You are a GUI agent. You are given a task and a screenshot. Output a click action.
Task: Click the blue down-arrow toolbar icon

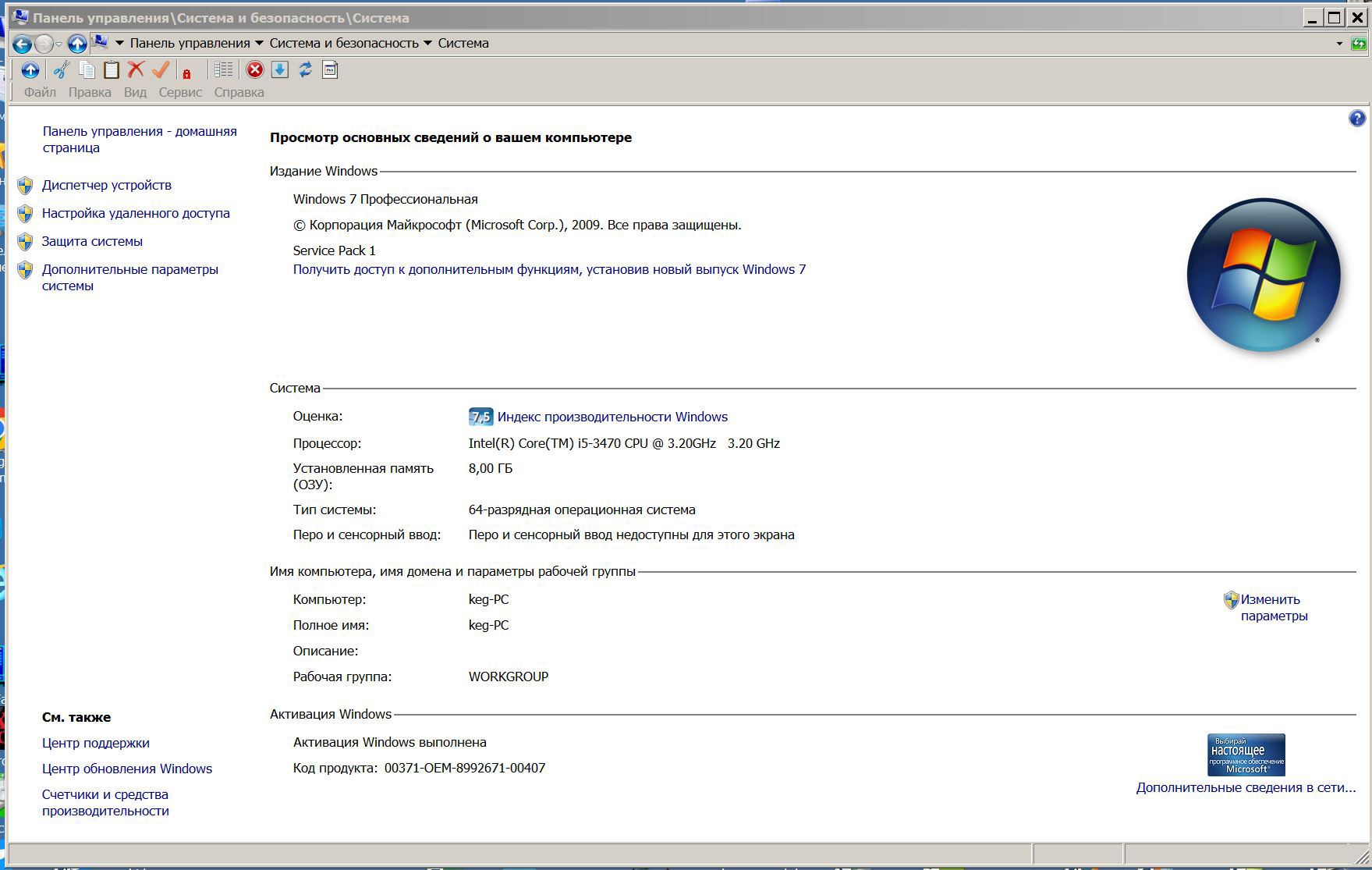click(x=280, y=70)
